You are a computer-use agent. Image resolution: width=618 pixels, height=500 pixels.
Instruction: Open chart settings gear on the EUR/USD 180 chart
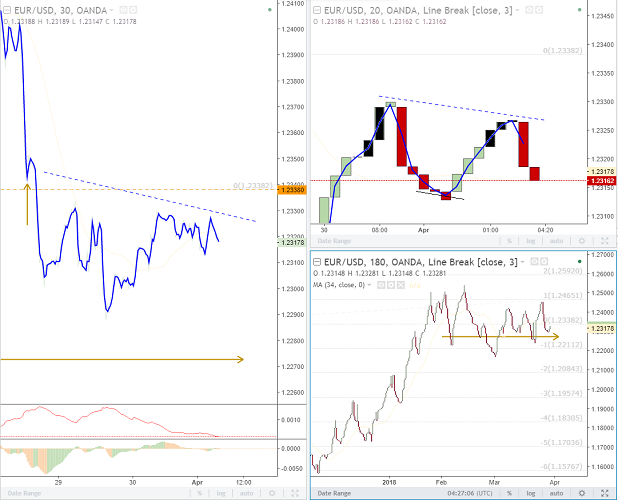(582, 493)
